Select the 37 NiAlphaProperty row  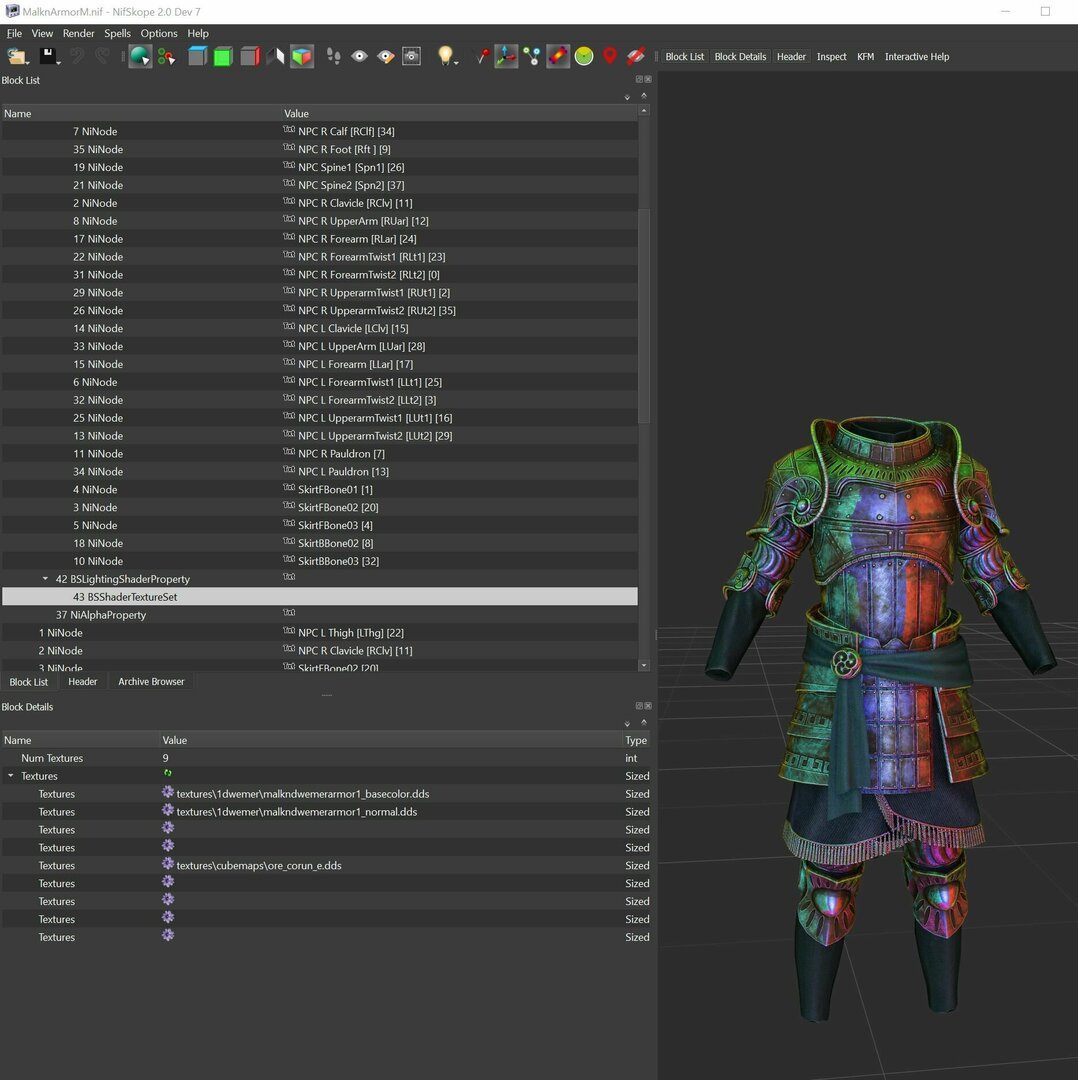point(320,615)
